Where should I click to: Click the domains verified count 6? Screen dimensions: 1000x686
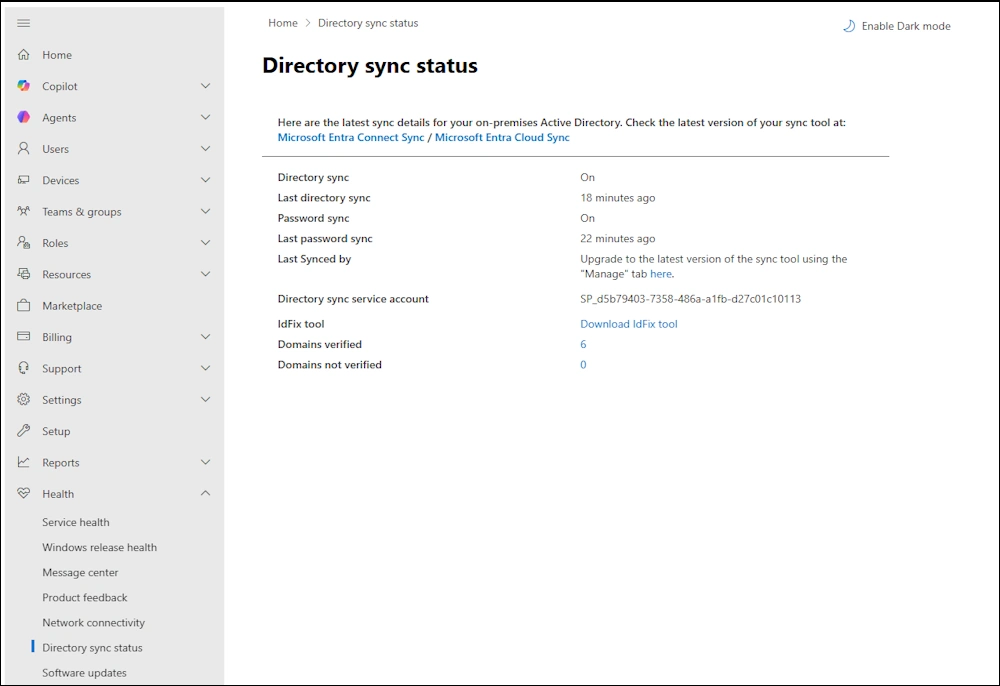coord(583,344)
